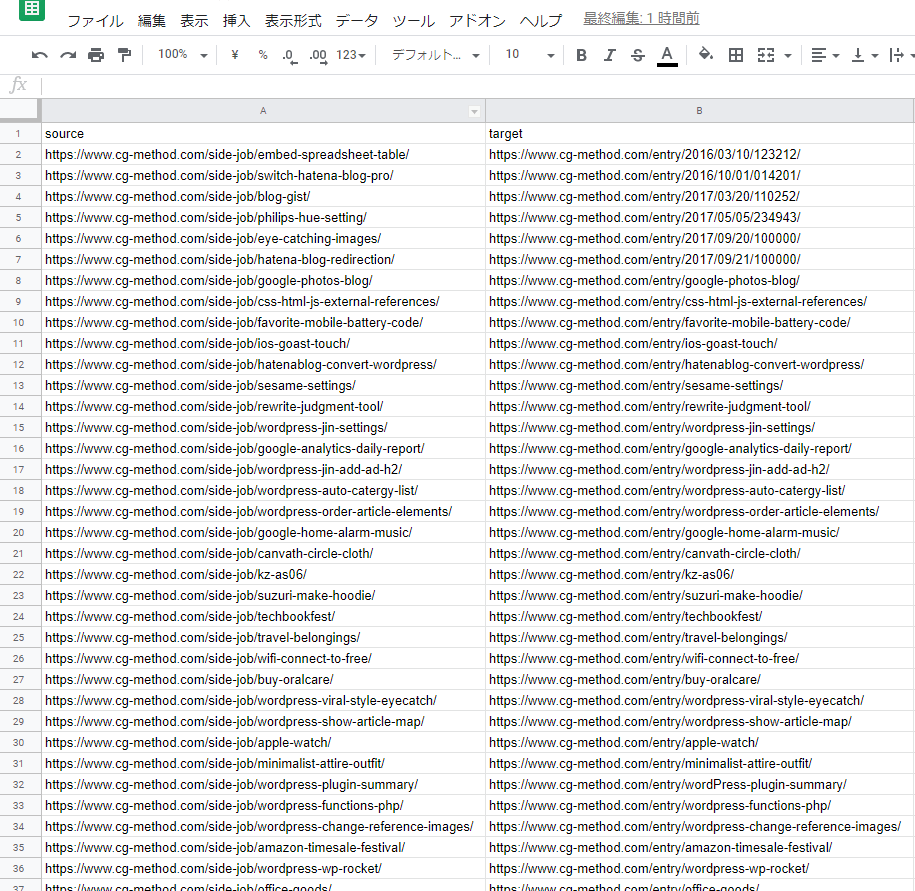915x891 pixels.
Task: Open the データ menu
Action: tap(357, 21)
